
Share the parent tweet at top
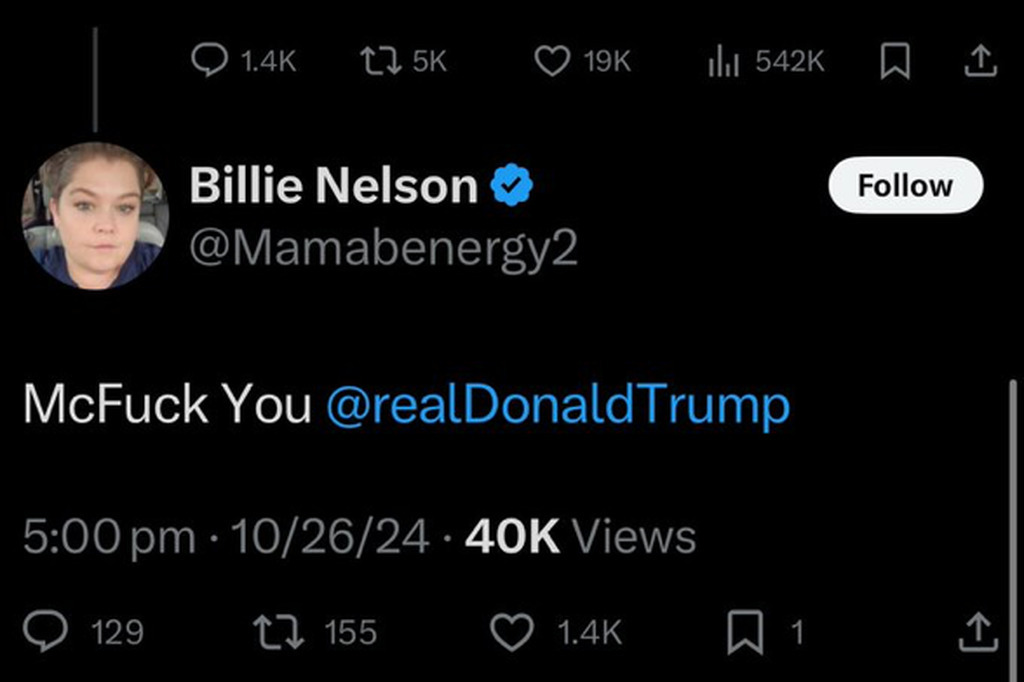tap(981, 62)
